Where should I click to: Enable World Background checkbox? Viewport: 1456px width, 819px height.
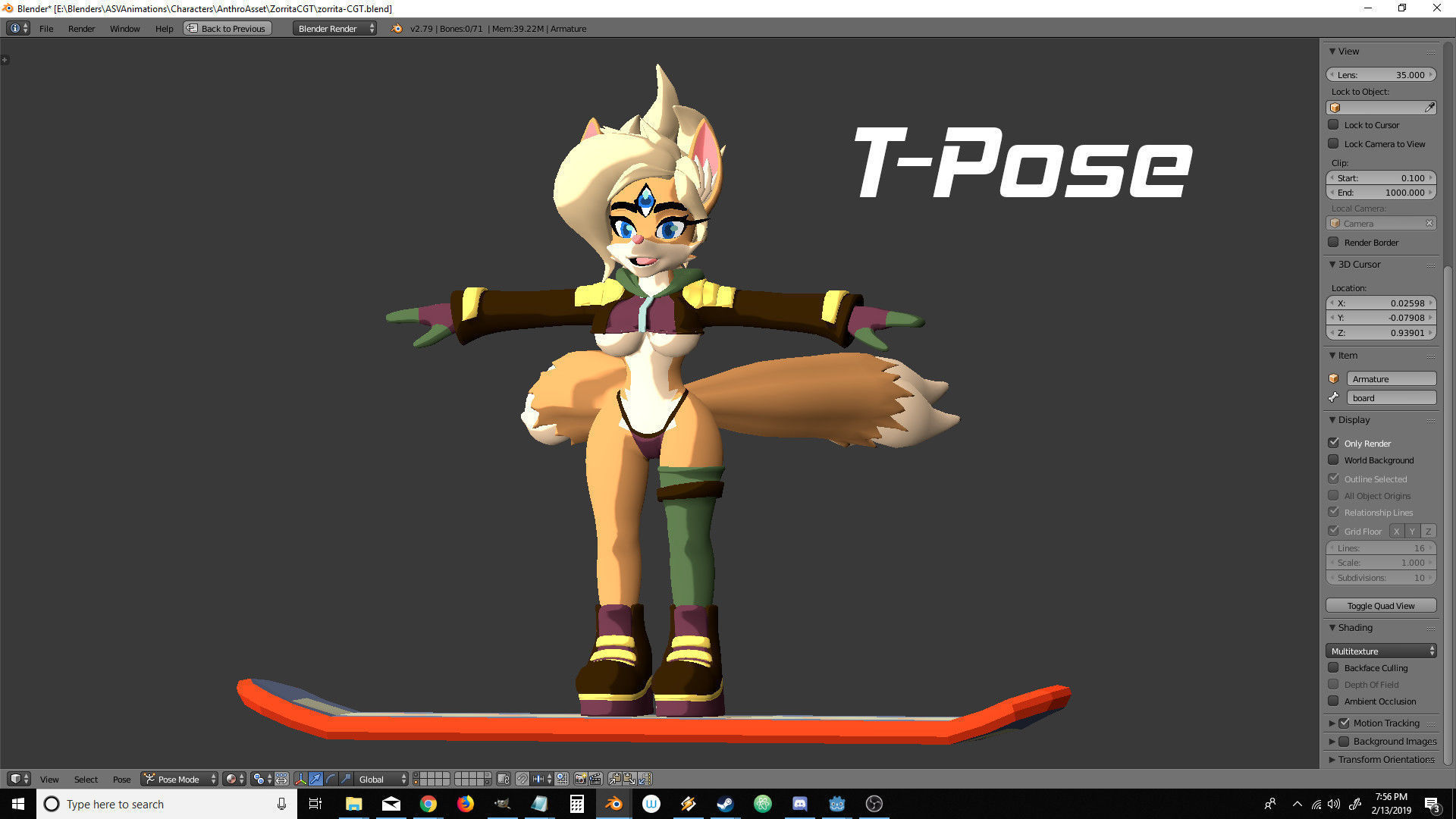pyautogui.click(x=1333, y=460)
